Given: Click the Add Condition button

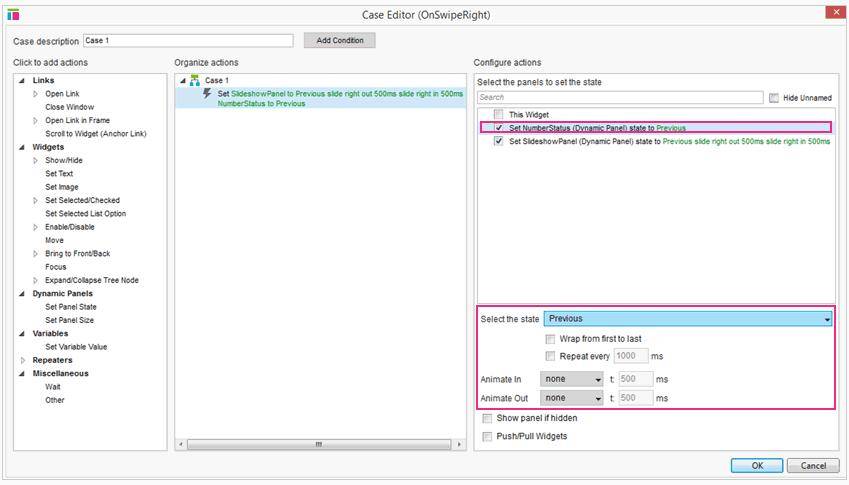Looking at the screenshot, I should pyautogui.click(x=340, y=40).
